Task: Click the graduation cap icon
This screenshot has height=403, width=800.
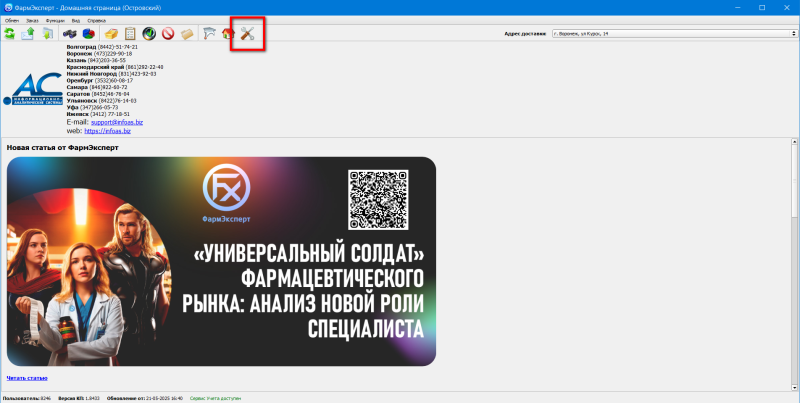Action: pyautogui.click(x=208, y=35)
